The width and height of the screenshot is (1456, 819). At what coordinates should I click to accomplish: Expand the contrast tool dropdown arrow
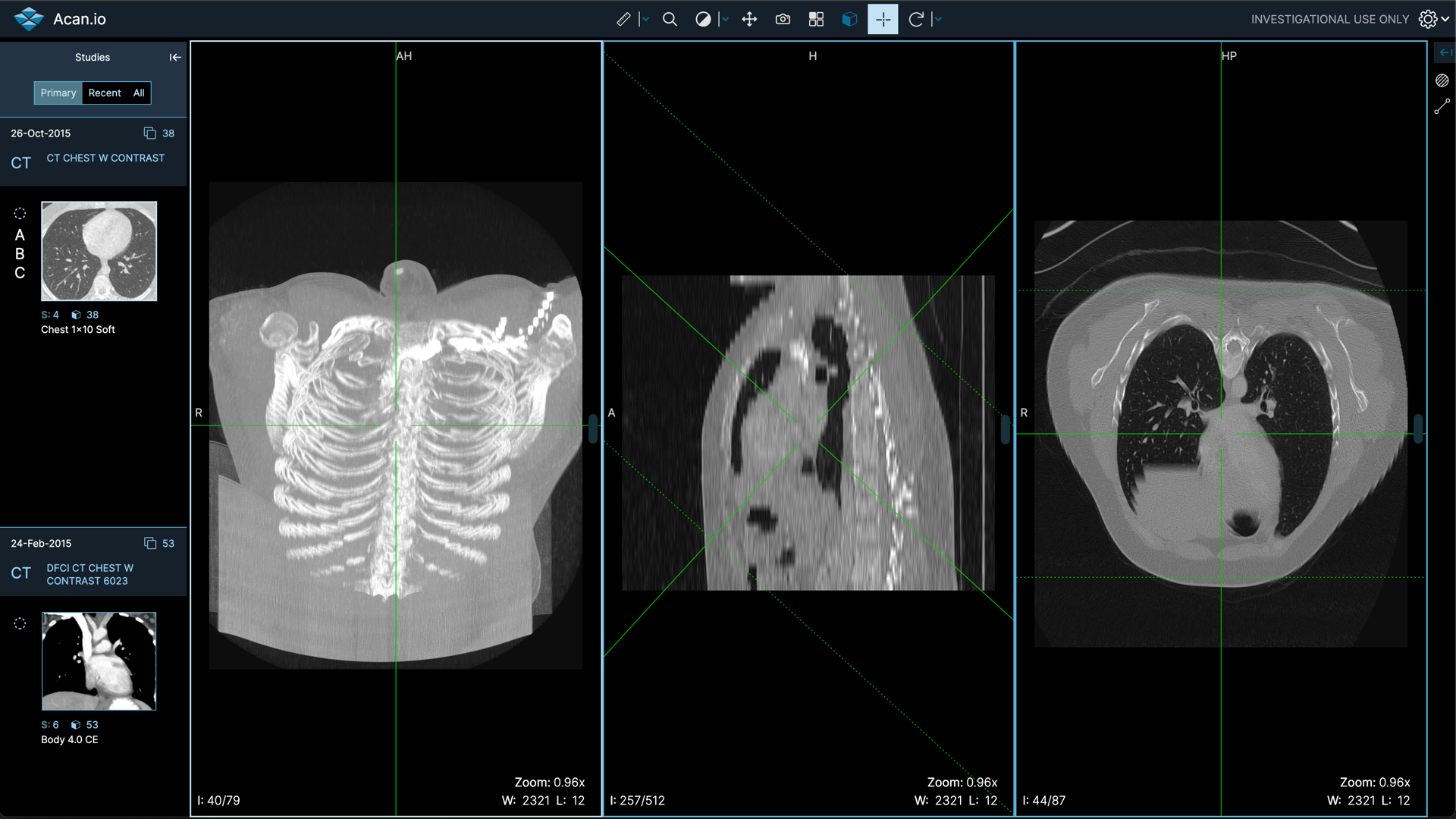[725, 20]
